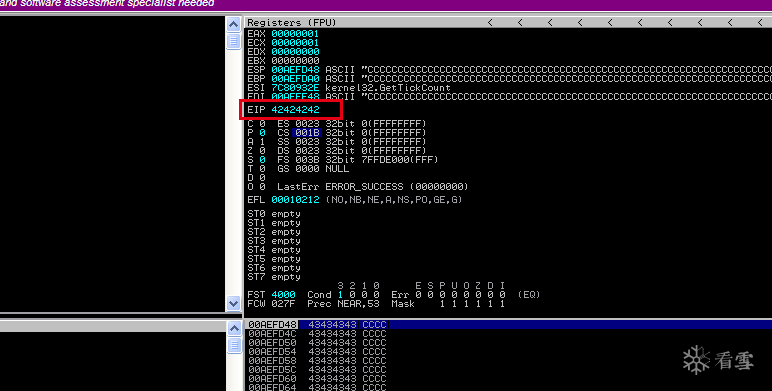Screen dimensions: 772x391
Task: Select highlighted stack row 00AEFD48
Action: click(508, 325)
